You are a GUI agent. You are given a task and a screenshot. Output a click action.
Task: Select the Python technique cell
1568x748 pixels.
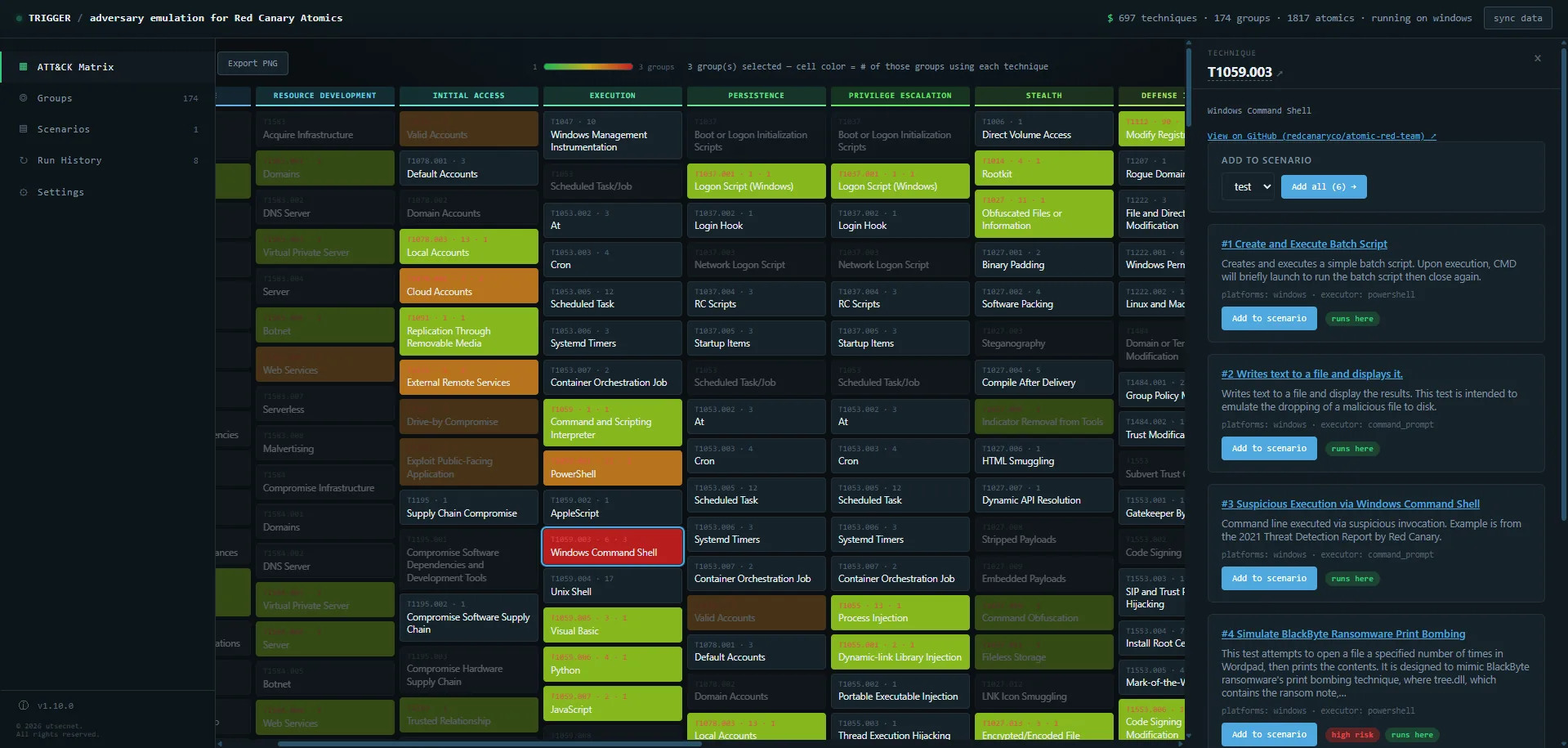point(612,665)
